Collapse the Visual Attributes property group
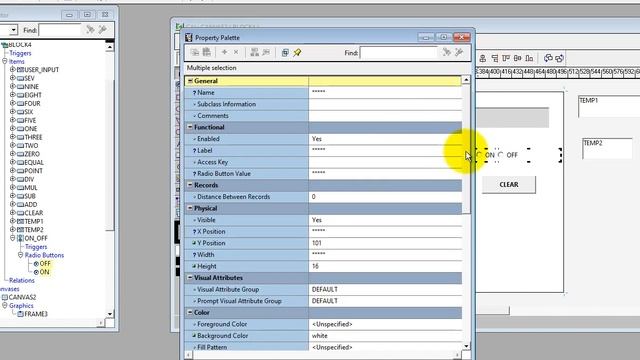The width and height of the screenshot is (640, 360). tap(190, 278)
